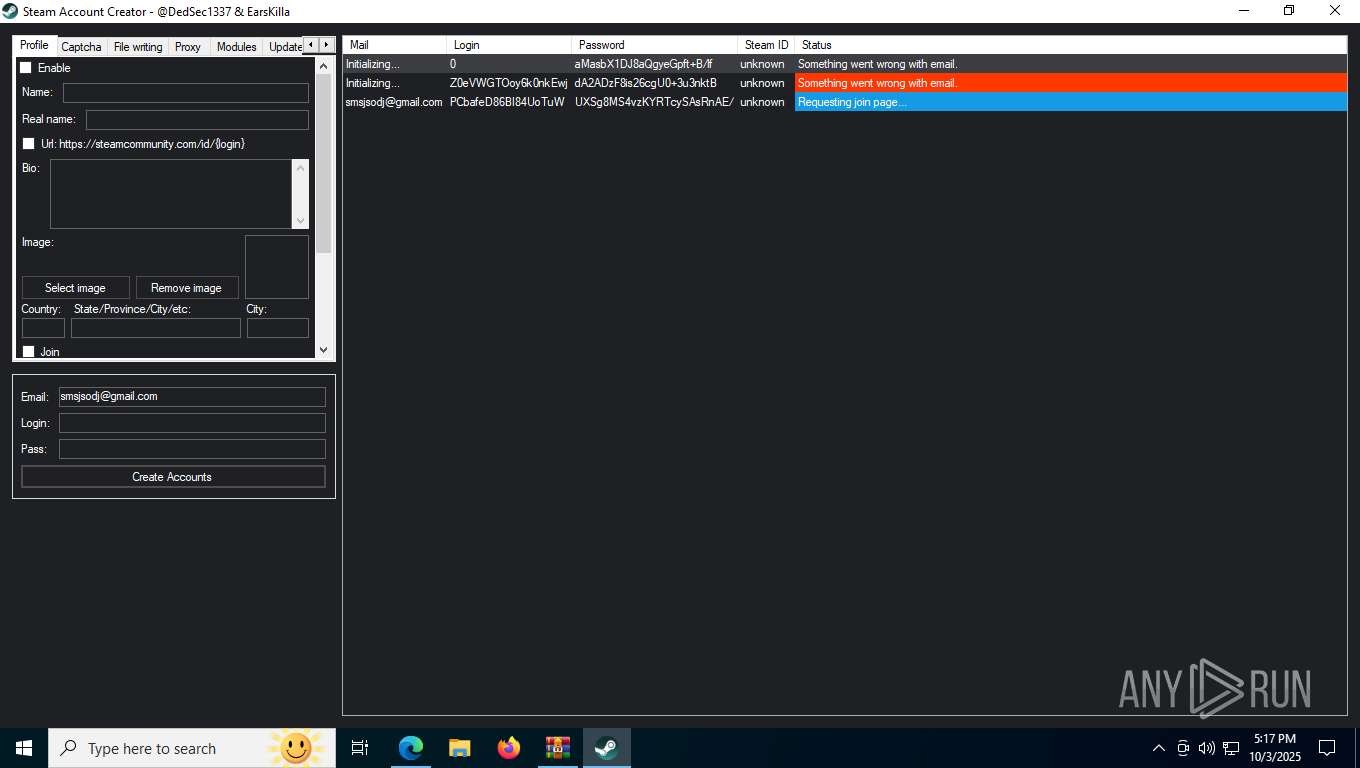Click the taskbar clock showing 5:17 PM
This screenshot has height=768, width=1360.
[x=1274, y=748]
